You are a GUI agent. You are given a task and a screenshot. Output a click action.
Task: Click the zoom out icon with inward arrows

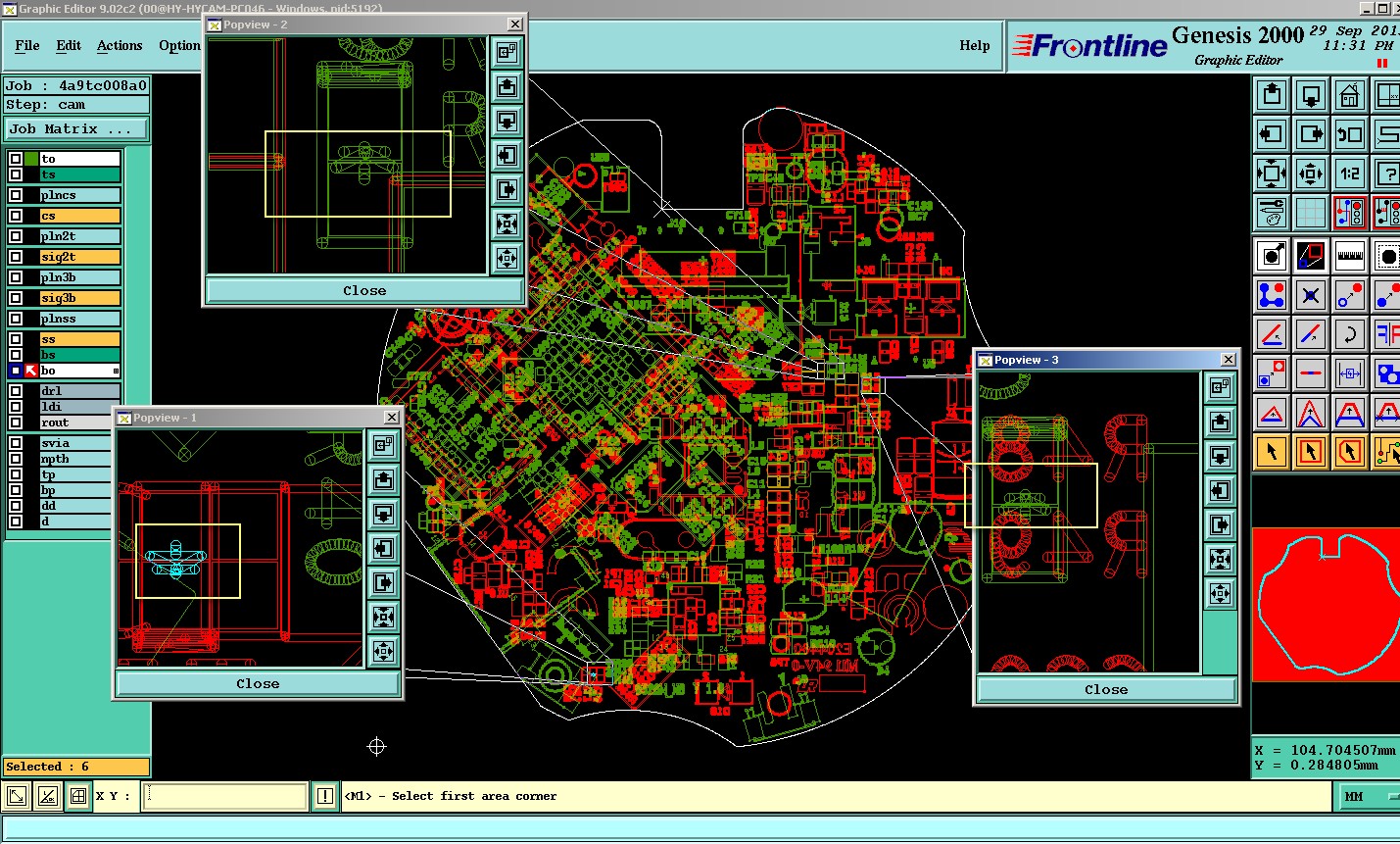[x=1311, y=174]
